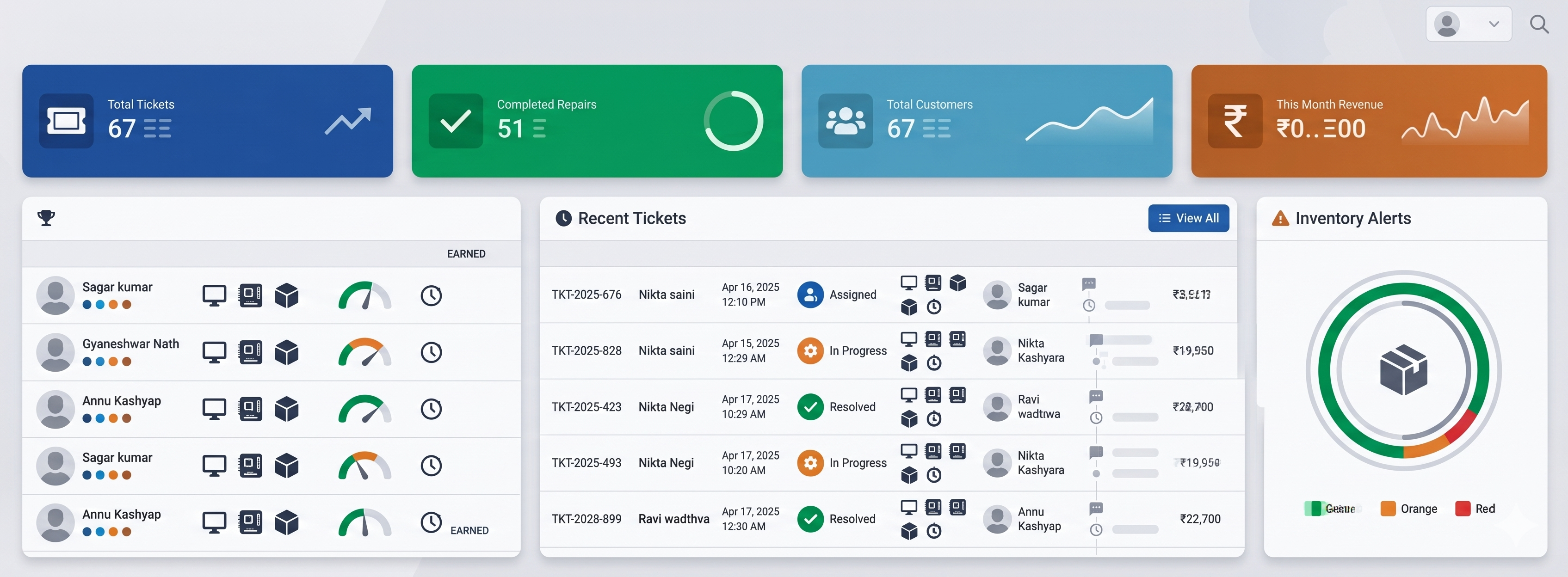This screenshot has height=577, width=1568.
Task: Open ticket TKT-2028-899
Action: point(586,519)
